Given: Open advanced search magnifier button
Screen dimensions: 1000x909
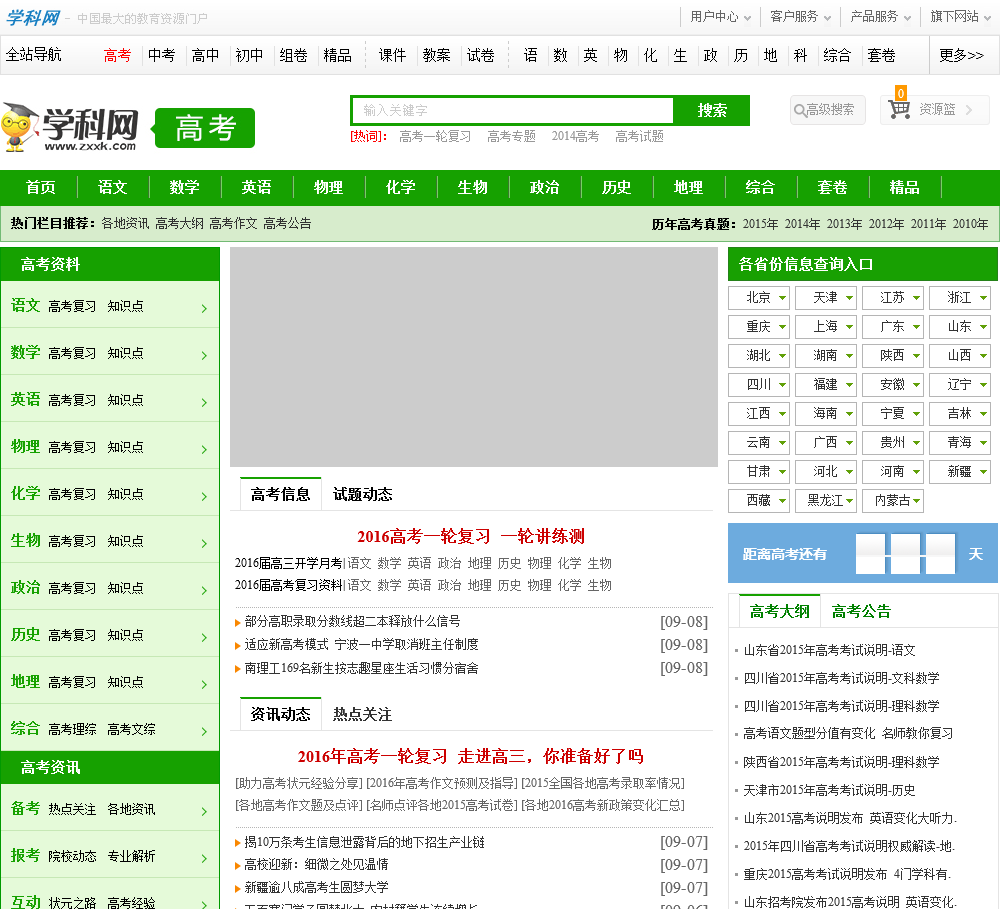Looking at the screenshot, I should 827,110.
